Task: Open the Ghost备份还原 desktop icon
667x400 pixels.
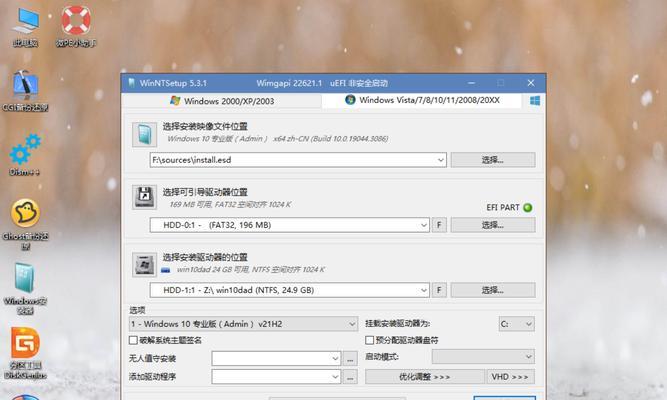Action: (26, 225)
